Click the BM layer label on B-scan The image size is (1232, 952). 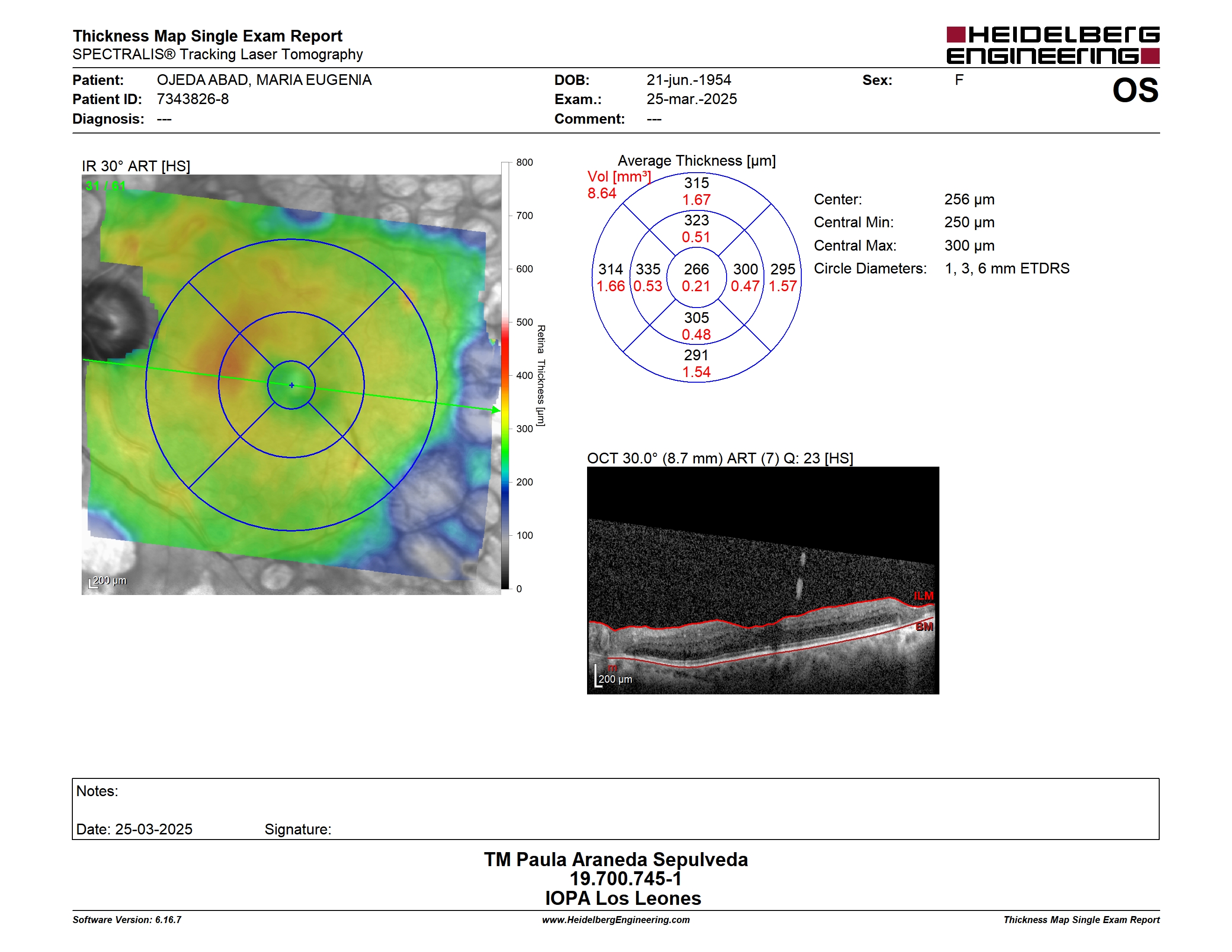click(924, 627)
